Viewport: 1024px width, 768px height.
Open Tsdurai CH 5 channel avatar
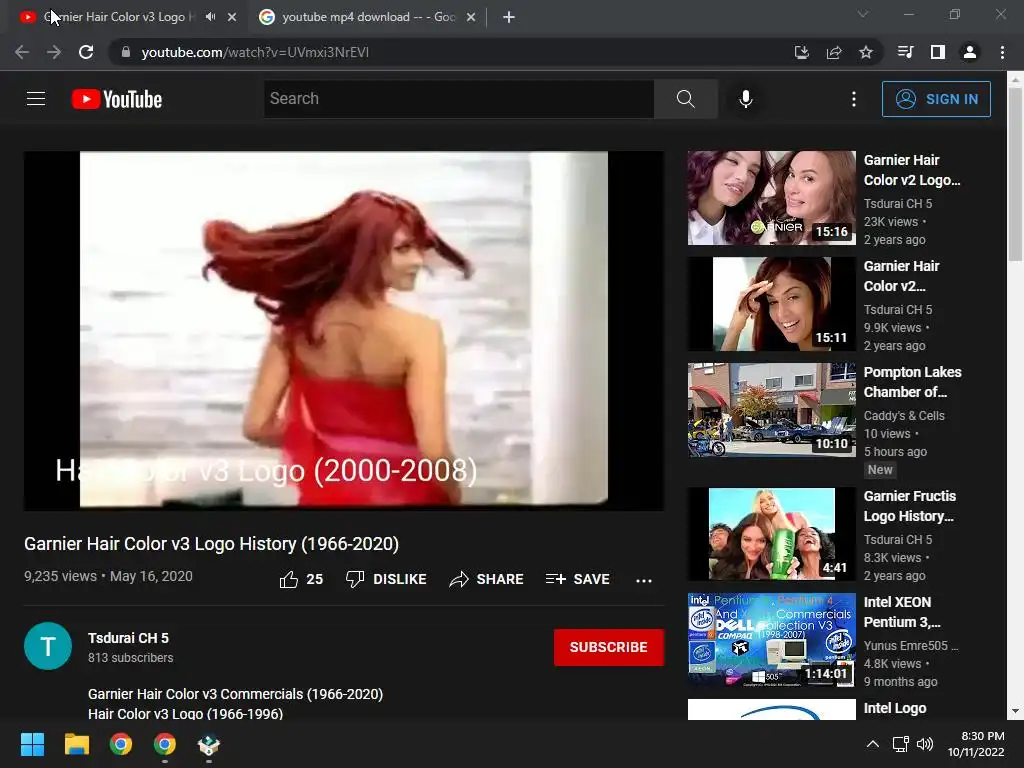(48, 646)
